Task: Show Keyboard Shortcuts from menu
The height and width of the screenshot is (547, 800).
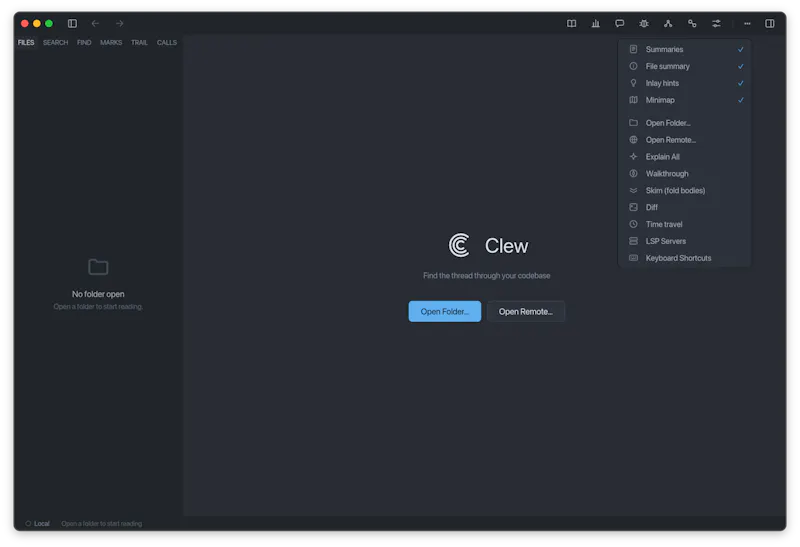Action: point(685,258)
